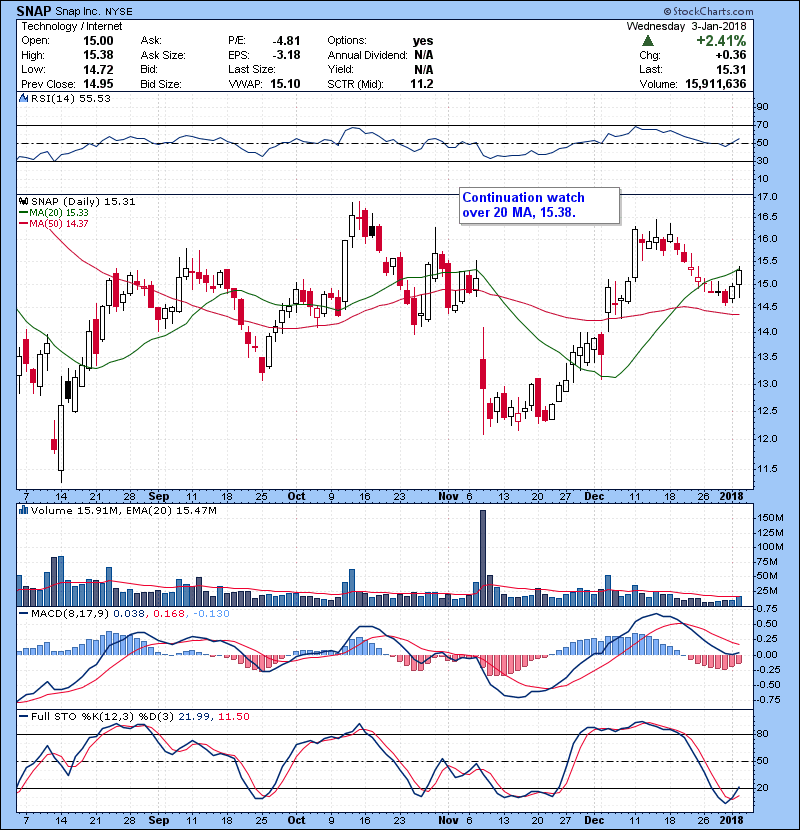
Task: Click the MACD histogram value -0.130
Action: [x=211, y=614]
